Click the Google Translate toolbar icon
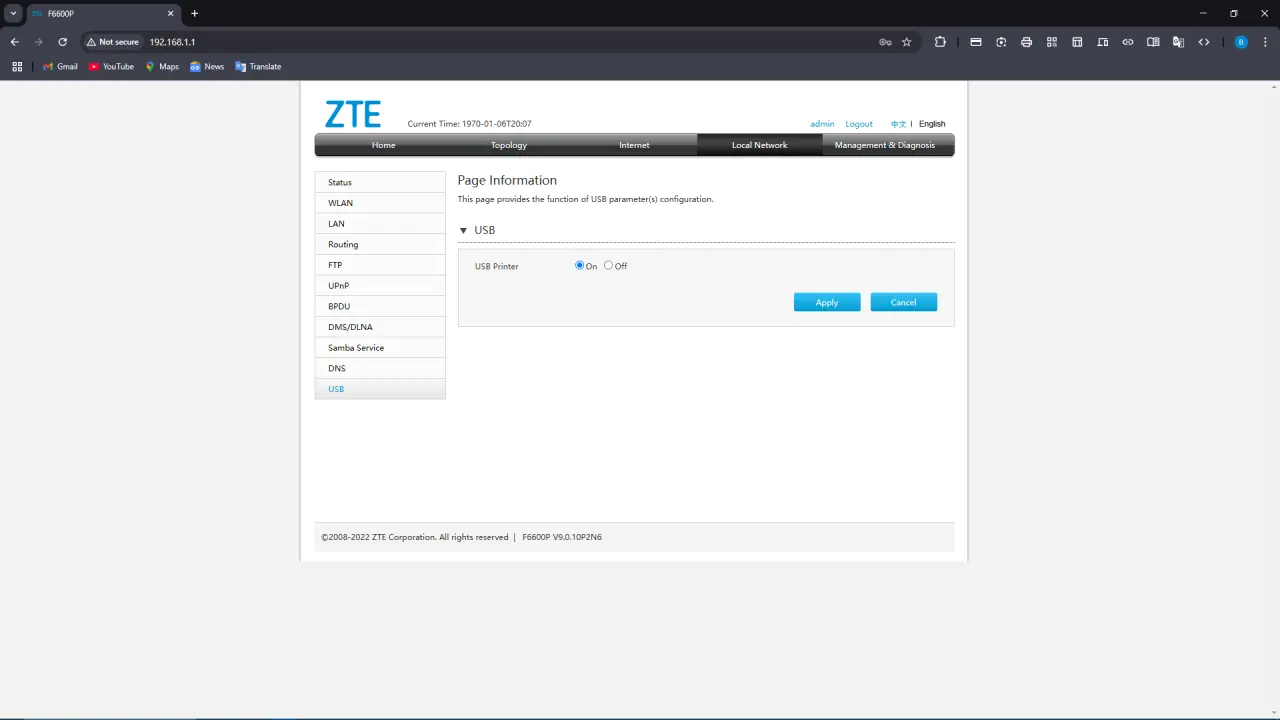The height and width of the screenshot is (720, 1280). point(1178,42)
